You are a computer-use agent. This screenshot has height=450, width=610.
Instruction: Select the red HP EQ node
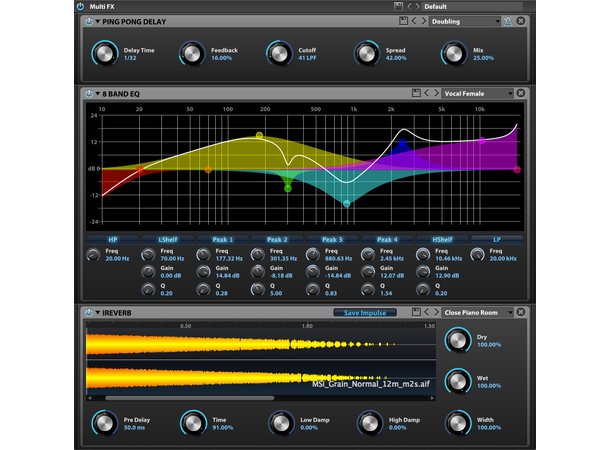[x=140, y=170]
